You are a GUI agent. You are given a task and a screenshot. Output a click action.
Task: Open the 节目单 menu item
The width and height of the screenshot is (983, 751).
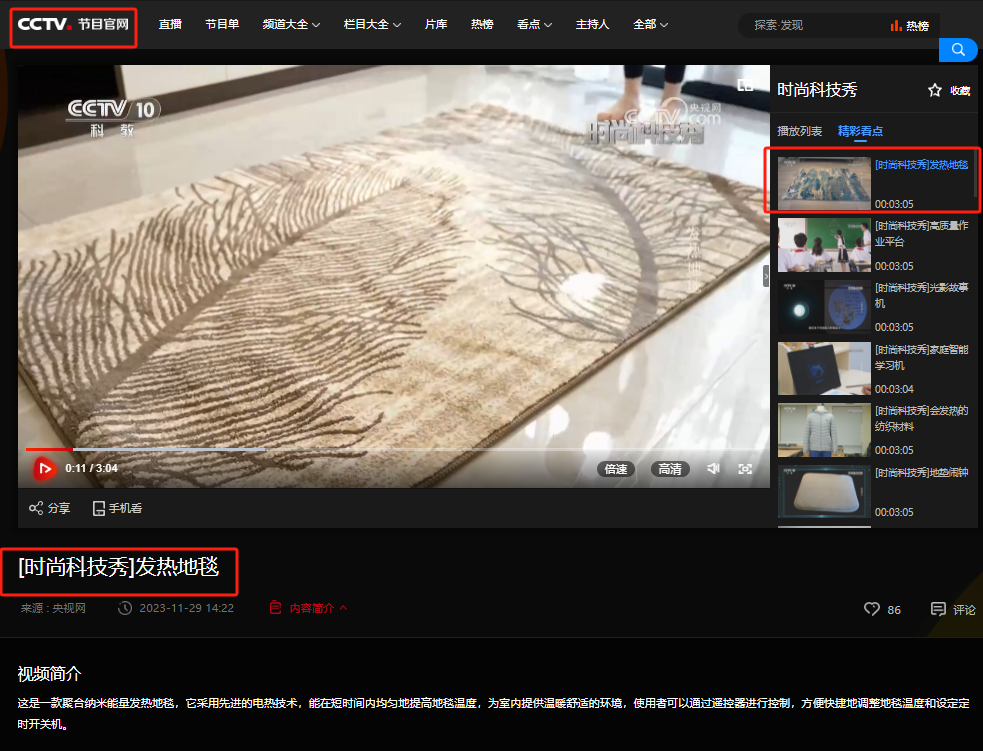[x=222, y=25]
